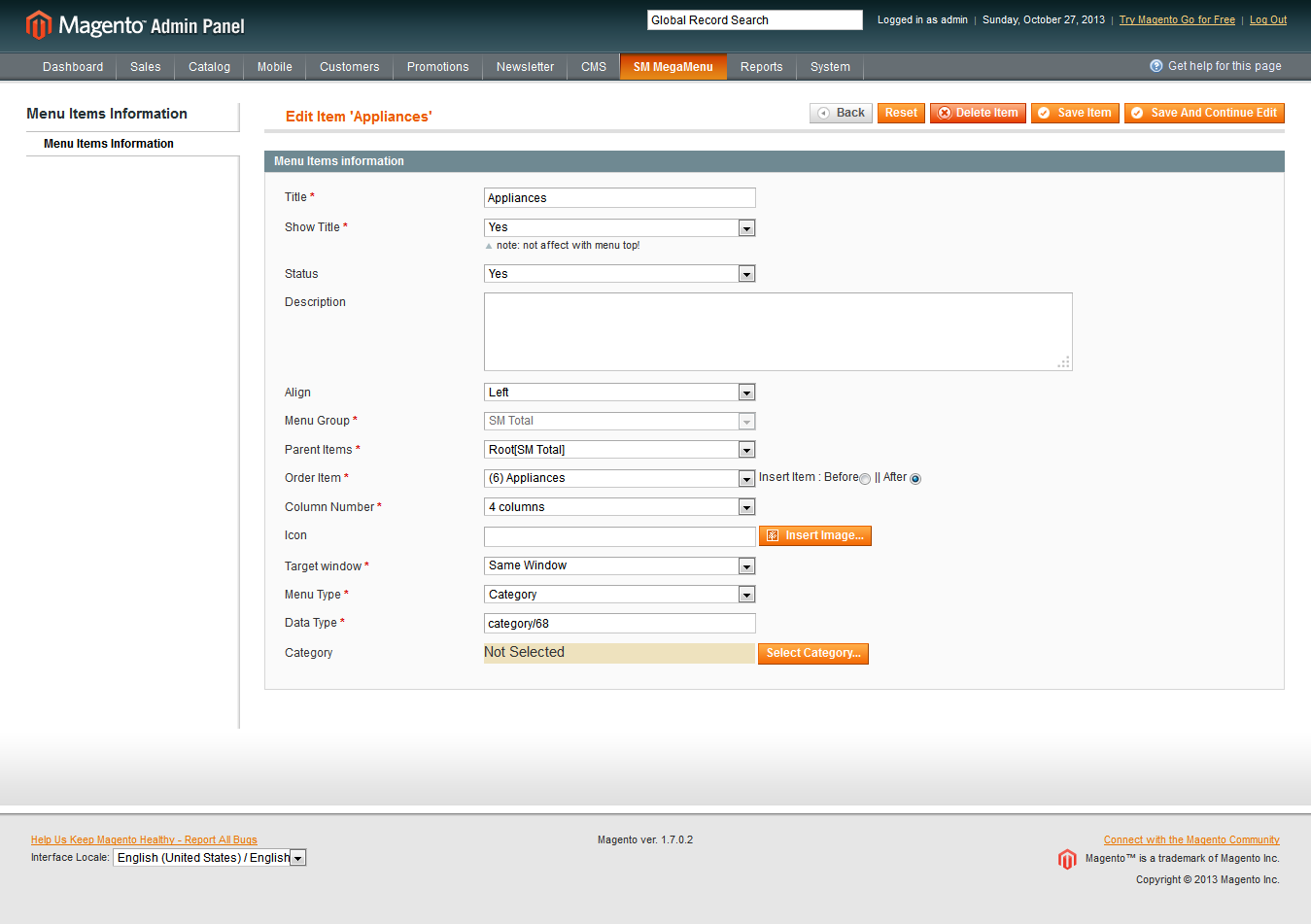Open the Status dropdown
This screenshot has height=924, width=1311.
(620, 274)
